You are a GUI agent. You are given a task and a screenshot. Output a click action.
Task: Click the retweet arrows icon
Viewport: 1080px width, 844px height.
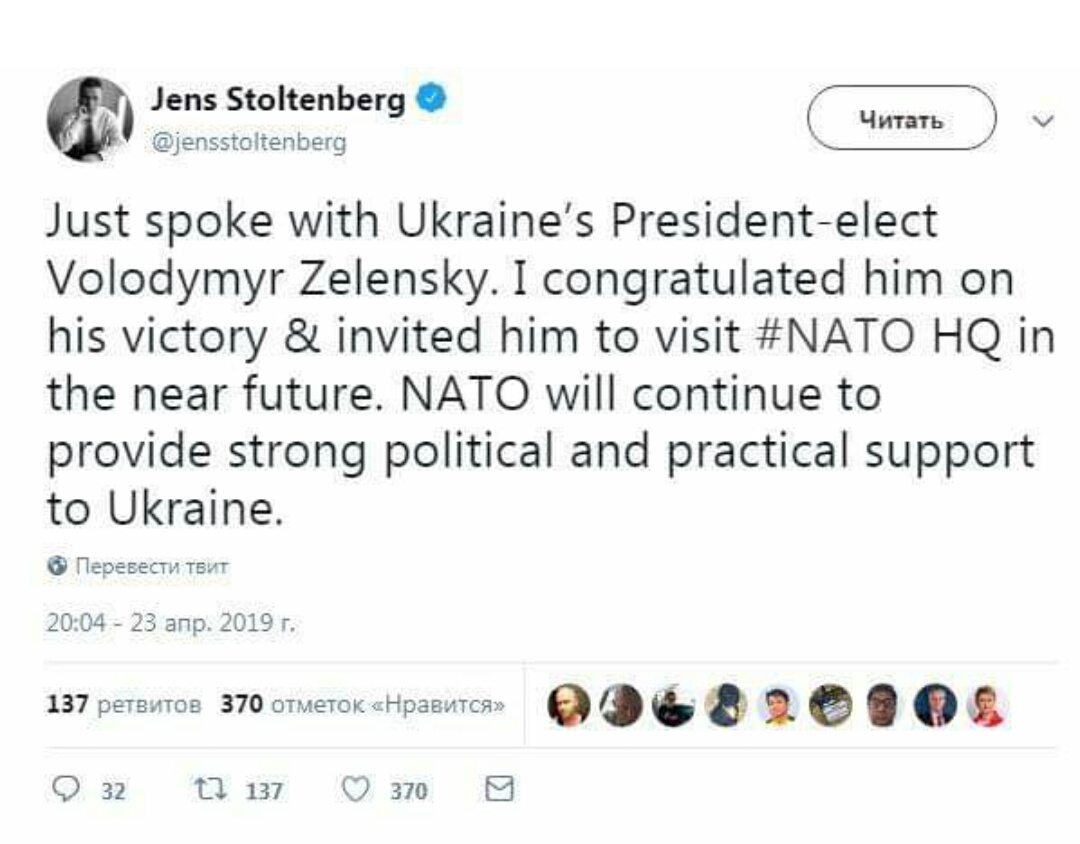pos(209,790)
